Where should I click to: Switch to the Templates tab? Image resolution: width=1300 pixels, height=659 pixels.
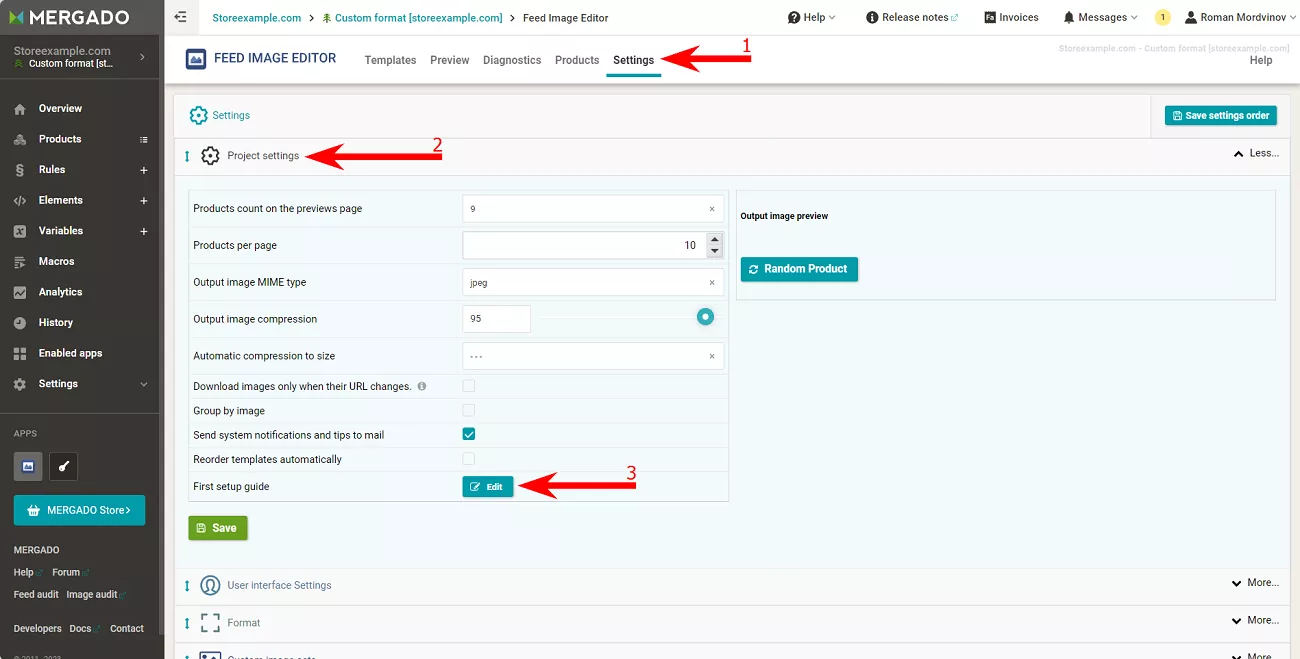pyautogui.click(x=390, y=60)
